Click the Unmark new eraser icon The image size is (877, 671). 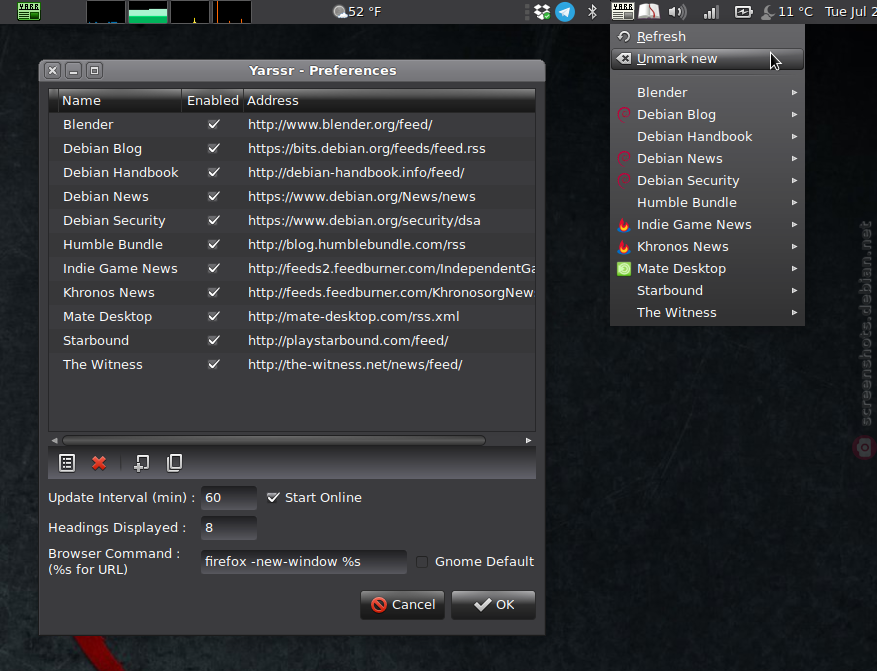(624, 59)
